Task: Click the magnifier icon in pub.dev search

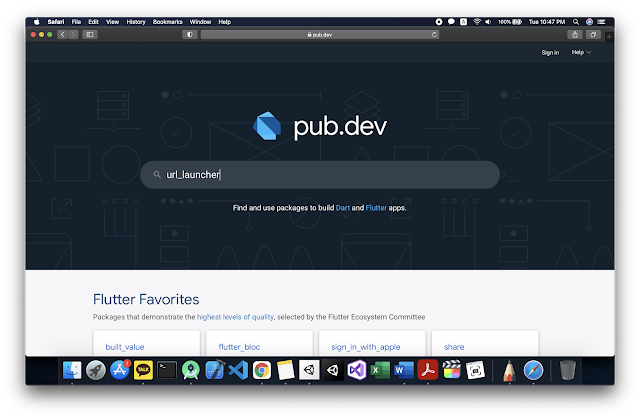Action: pos(157,175)
